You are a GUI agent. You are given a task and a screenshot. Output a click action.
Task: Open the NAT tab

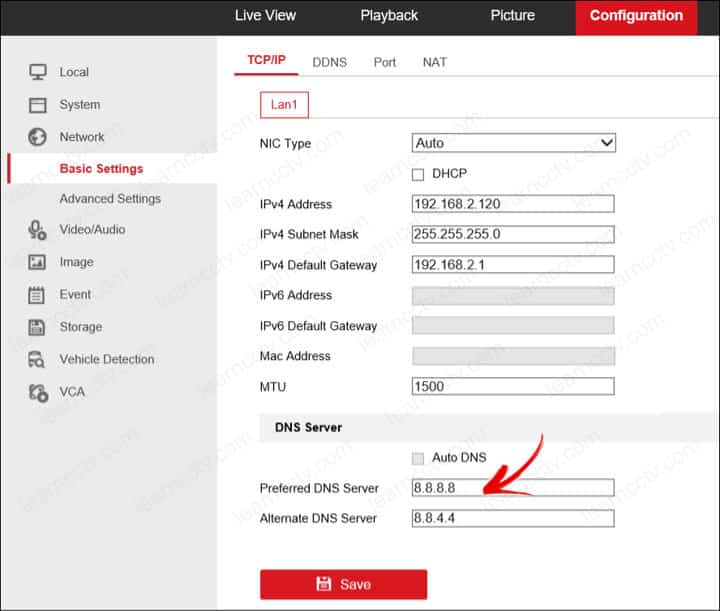(x=434, y=62)
